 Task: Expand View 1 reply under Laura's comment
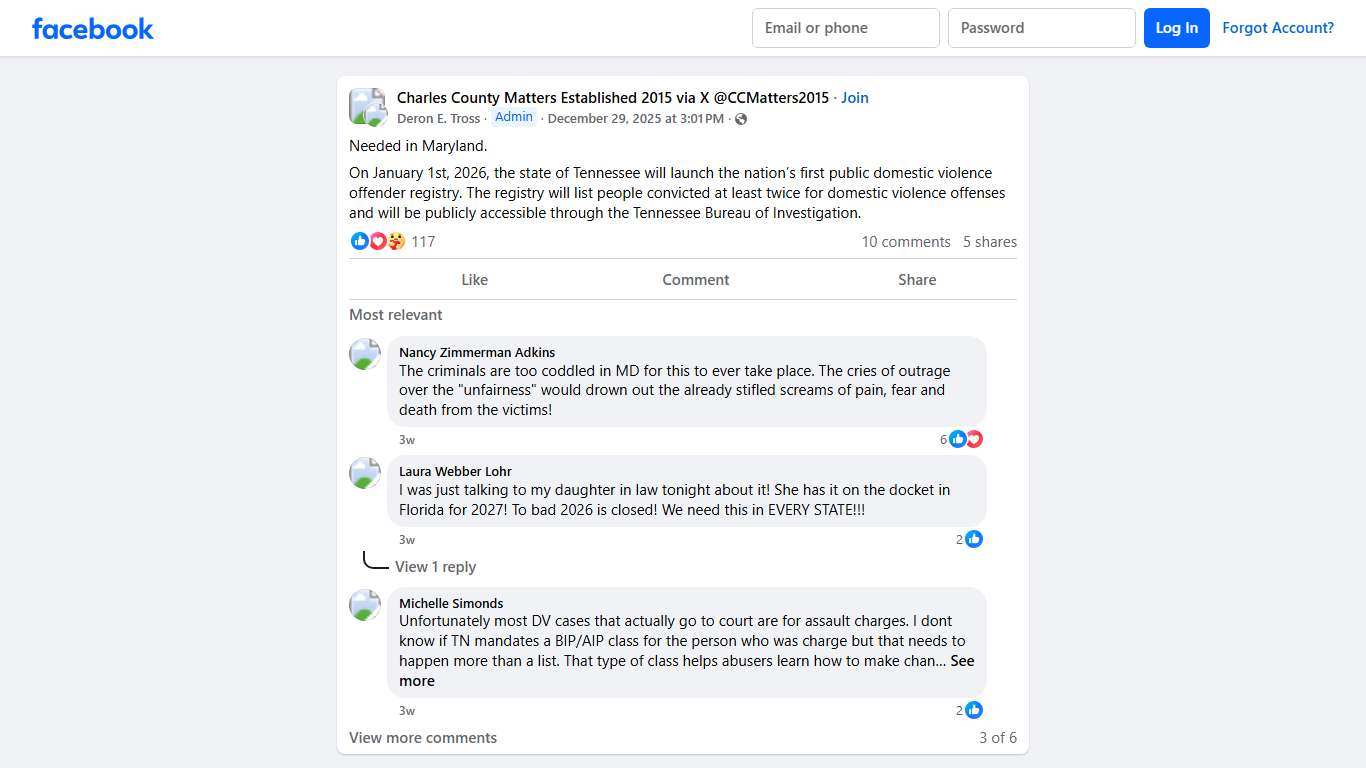pyautogui.click(x=435, y=567)
